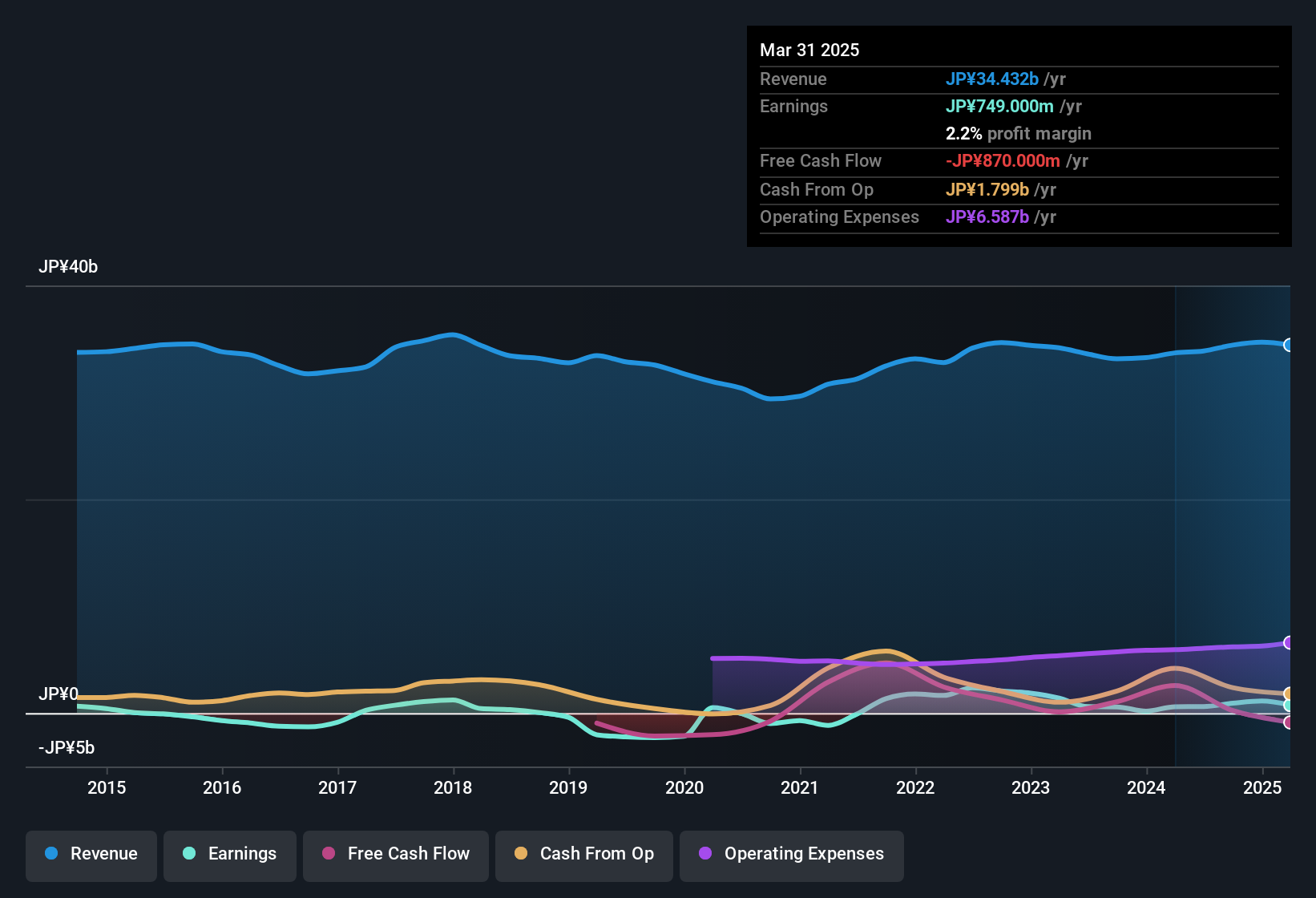Click the JP¥749.000m earnings value
The height and width of the screenshot is (898, 1316).
click(999, 106)
